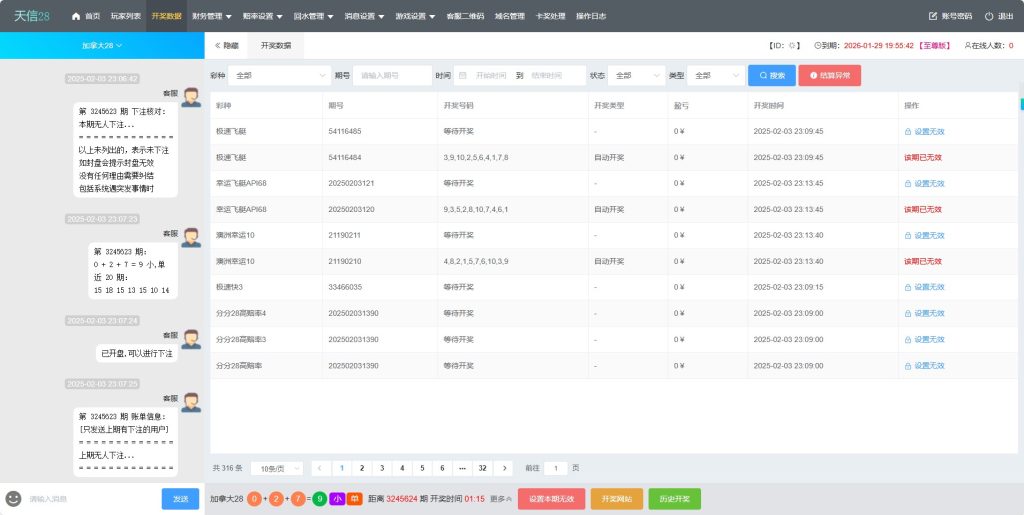Click the next page arrow in pagination

[504, 468]
